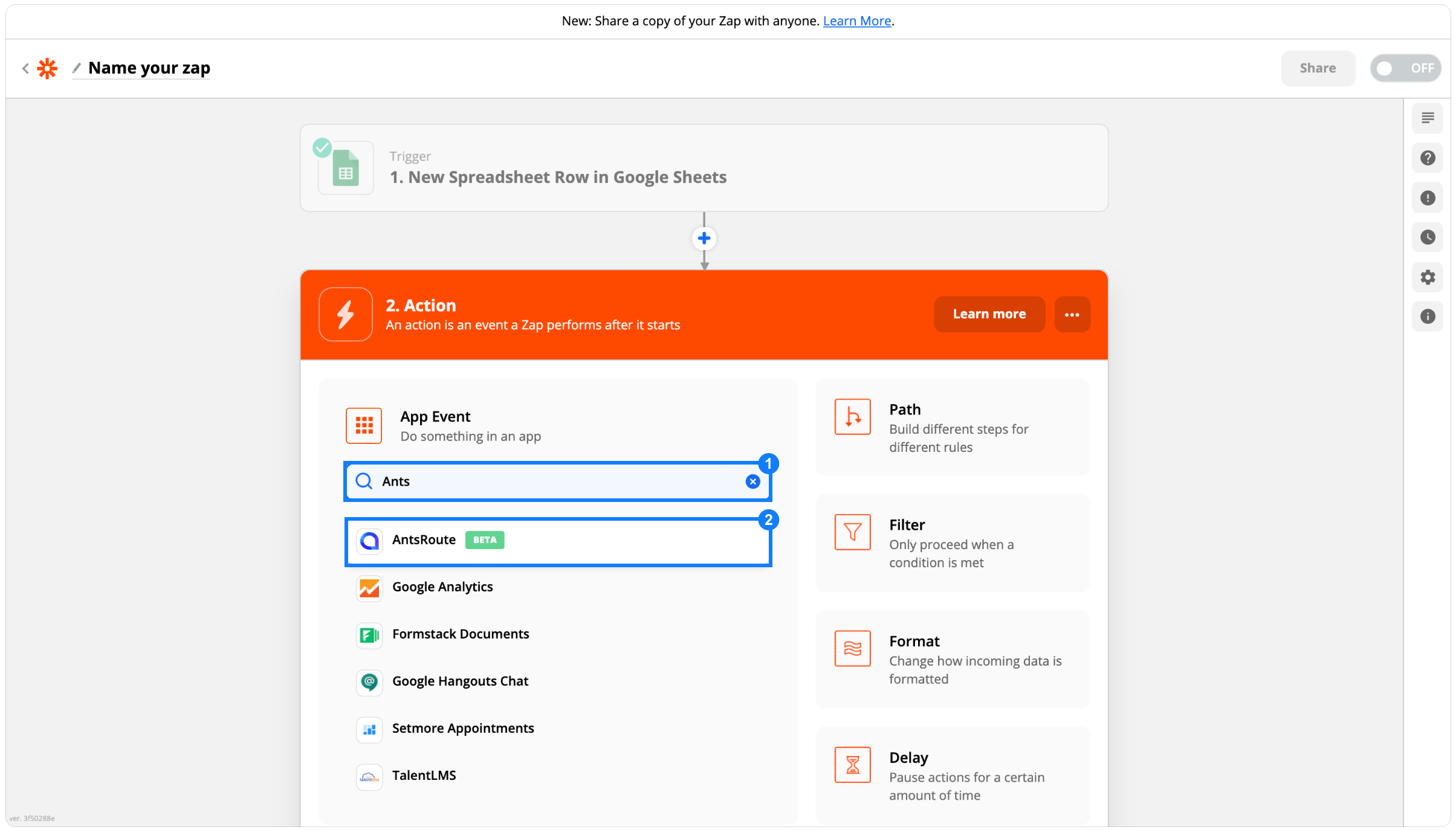
Task: Click the Share button
Action: tap(1318, 68)
